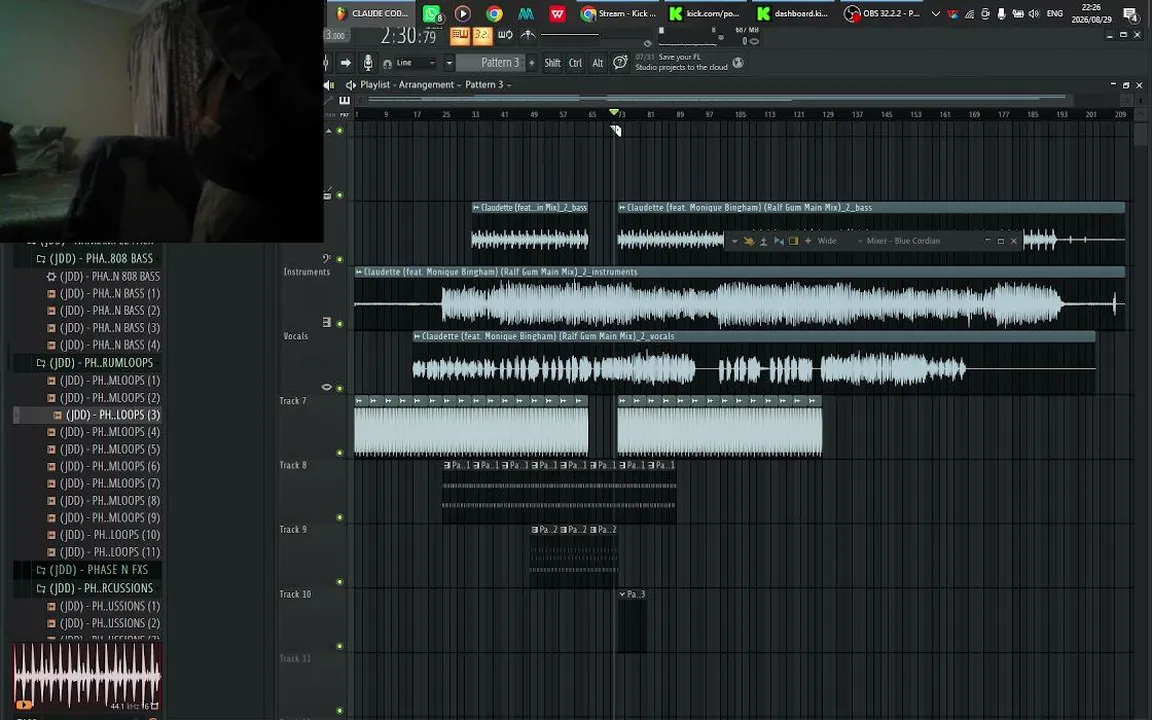Screen dimensions: 1152x720
Task: Open the Pattern 3 selector
Action: (491, 62)
